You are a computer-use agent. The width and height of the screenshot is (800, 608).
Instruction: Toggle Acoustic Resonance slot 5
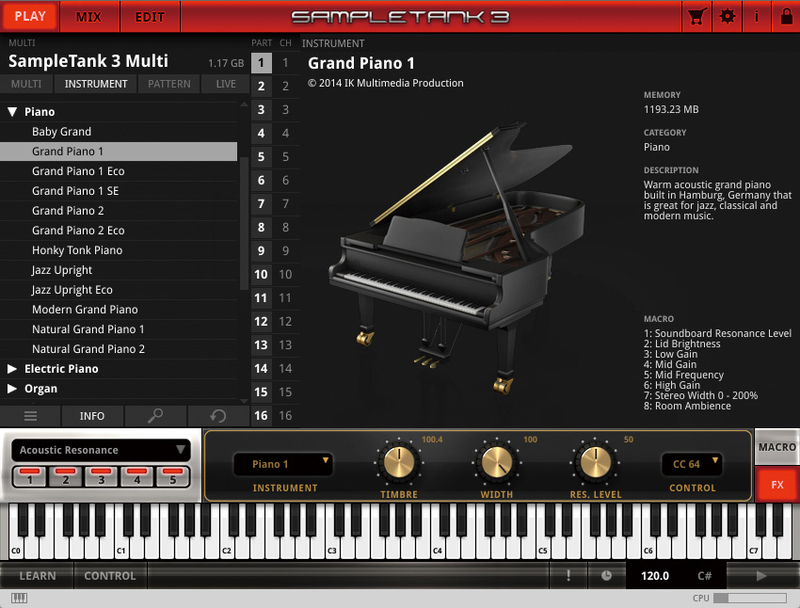172,477
